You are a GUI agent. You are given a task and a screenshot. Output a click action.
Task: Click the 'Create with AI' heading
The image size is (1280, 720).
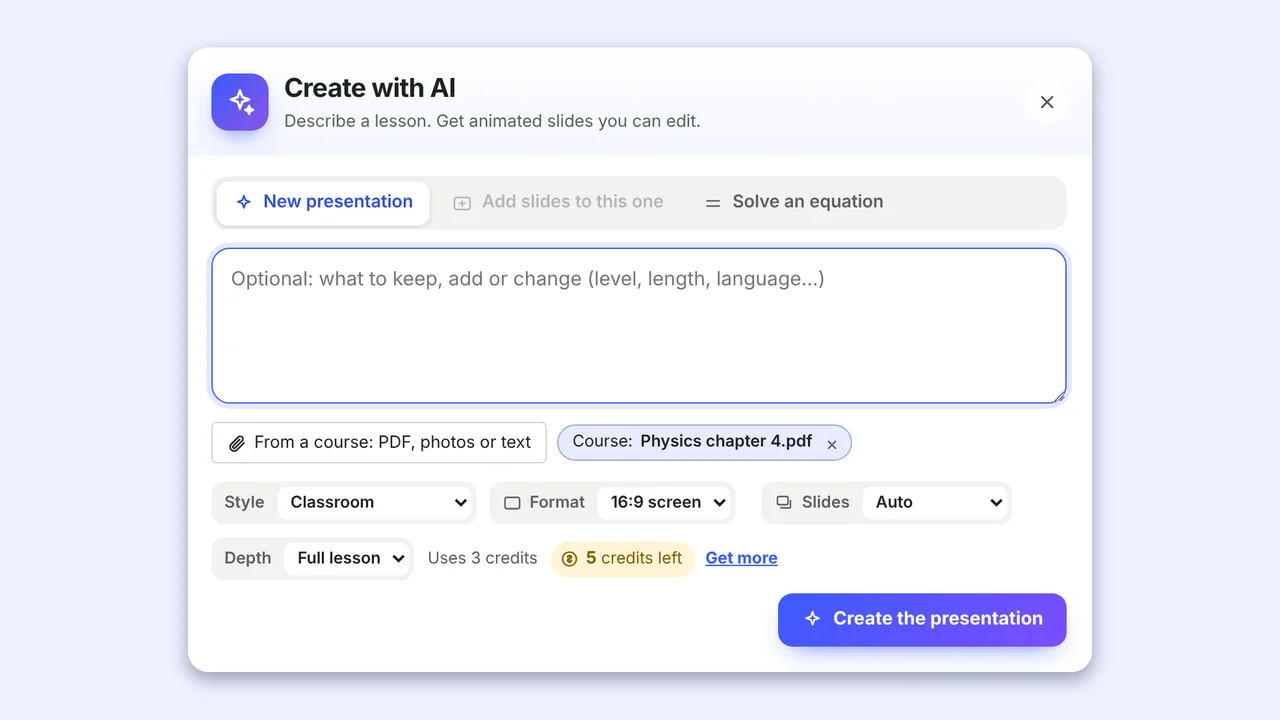[370, 88]
